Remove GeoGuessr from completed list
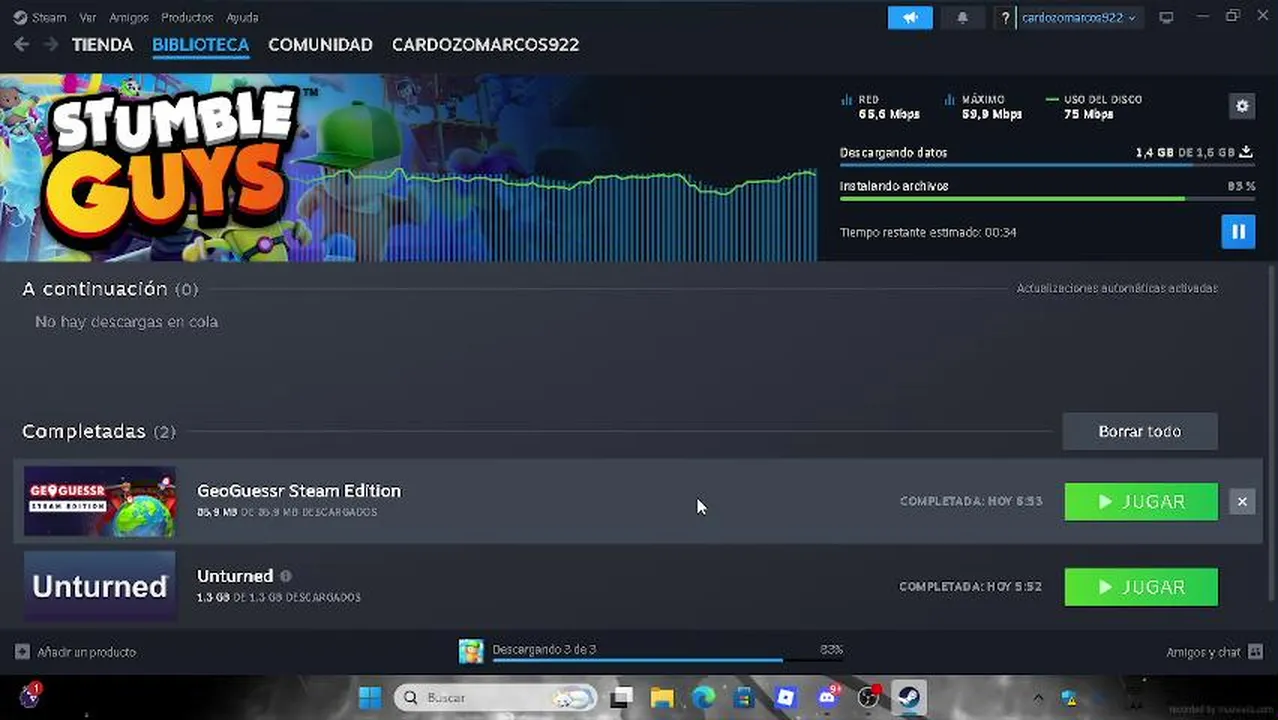The width and height of the screenshot is (1278, 720). point(1242,502)
